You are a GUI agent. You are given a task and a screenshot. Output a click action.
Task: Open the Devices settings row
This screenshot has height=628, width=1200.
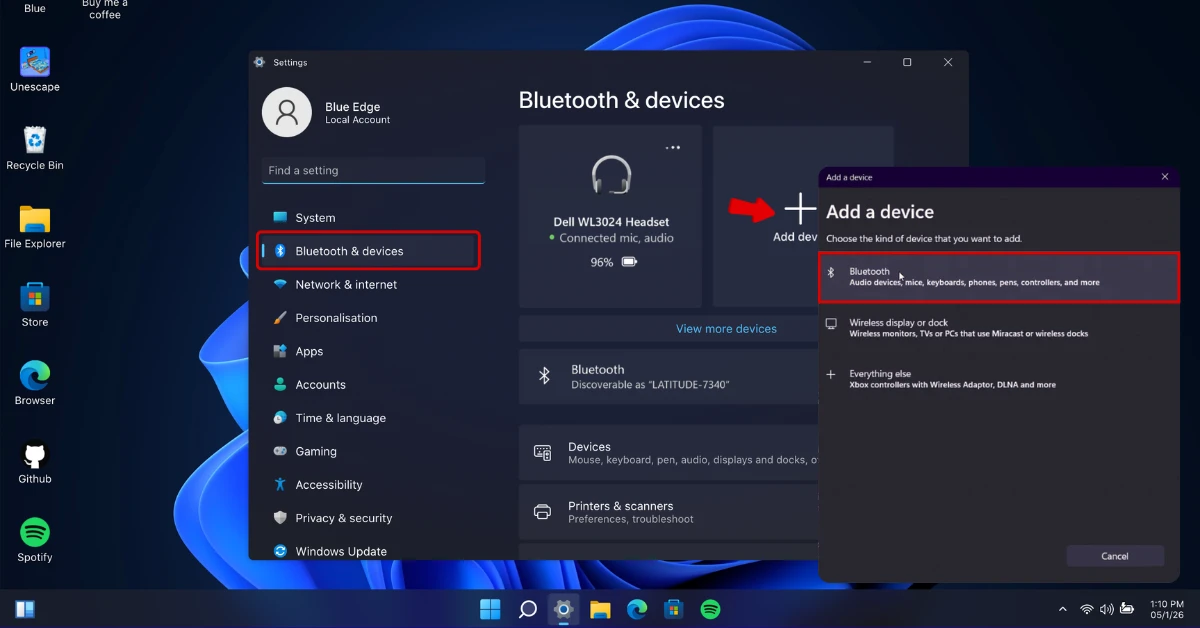click(668, 453)
